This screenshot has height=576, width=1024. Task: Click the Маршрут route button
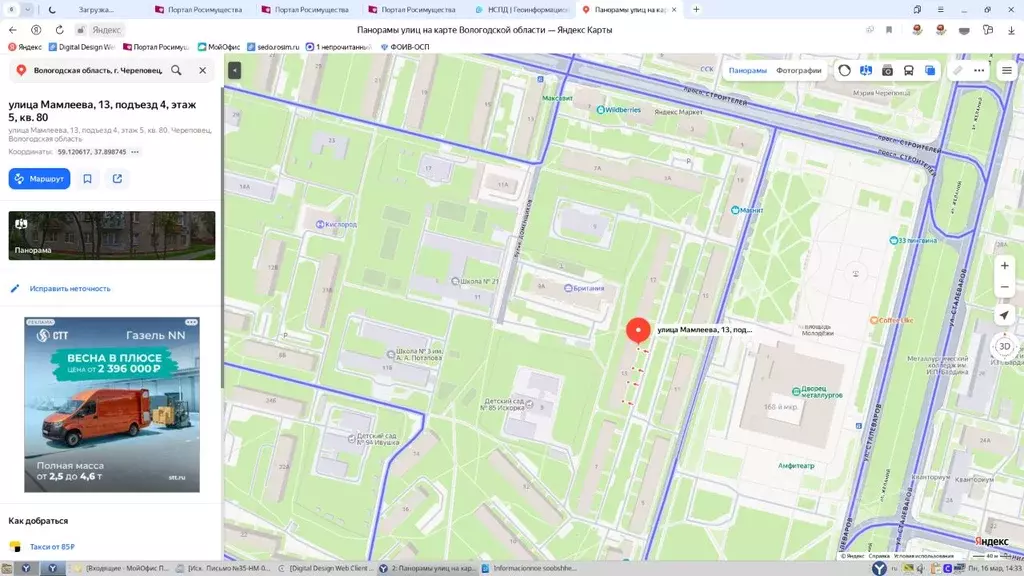(x=40, y=179)
